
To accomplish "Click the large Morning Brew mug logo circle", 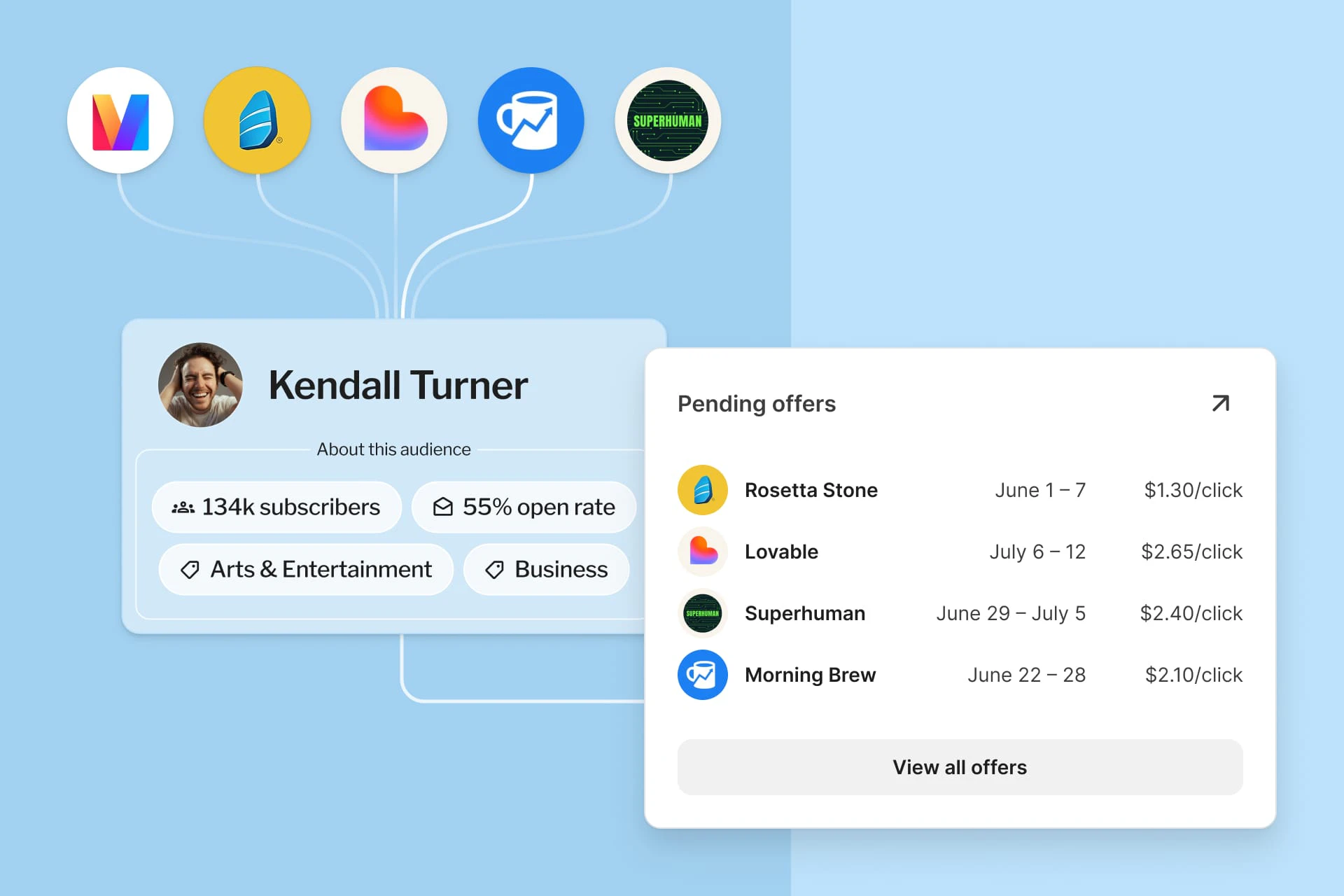I will (531, 120).
